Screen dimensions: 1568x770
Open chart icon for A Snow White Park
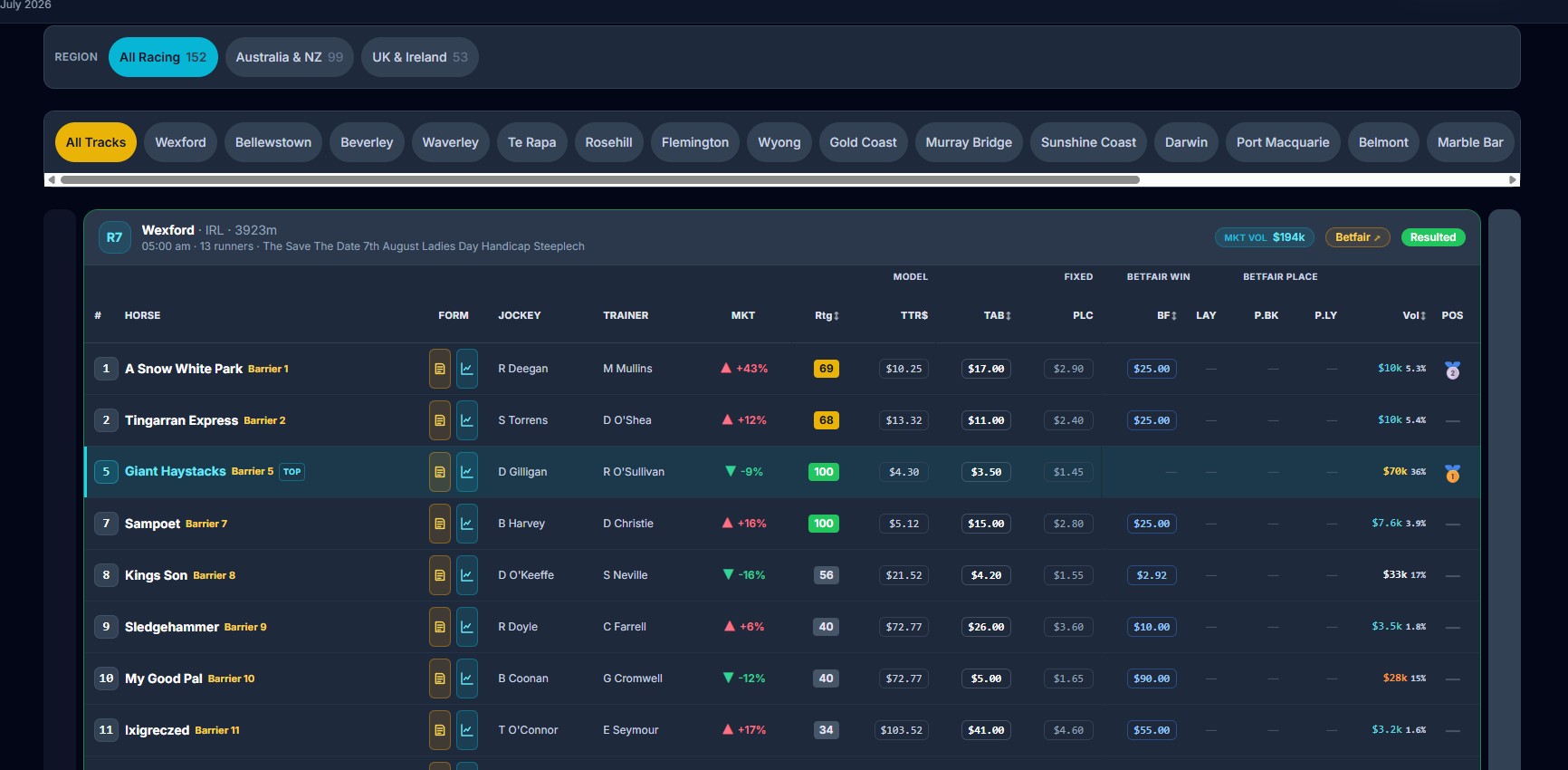tap(467, 369)
